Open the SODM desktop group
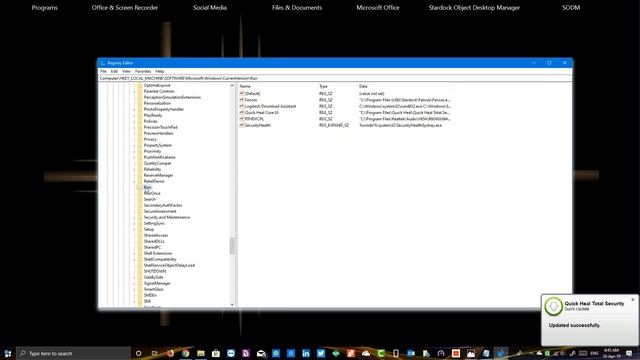 pyautogui.click(x=571, y=8)
